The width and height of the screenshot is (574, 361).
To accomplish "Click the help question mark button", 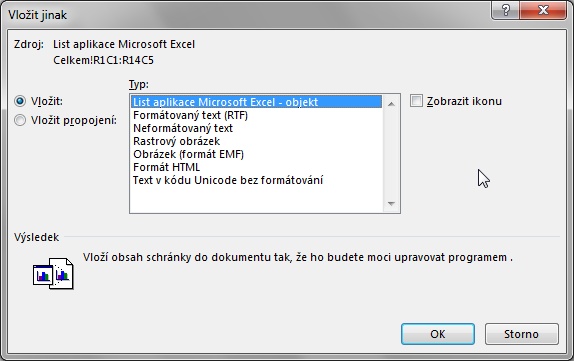I will (505, 10).
